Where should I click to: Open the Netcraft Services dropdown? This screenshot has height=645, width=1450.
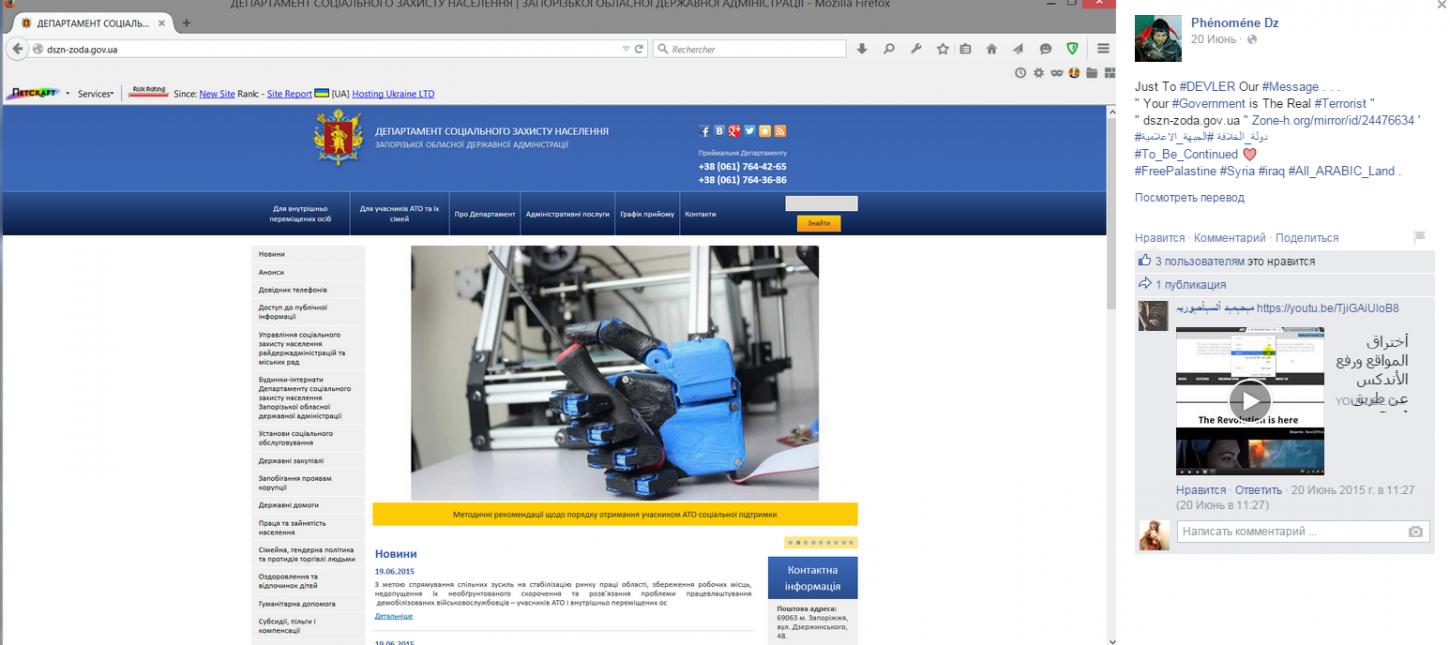click(x=96, y=94)
